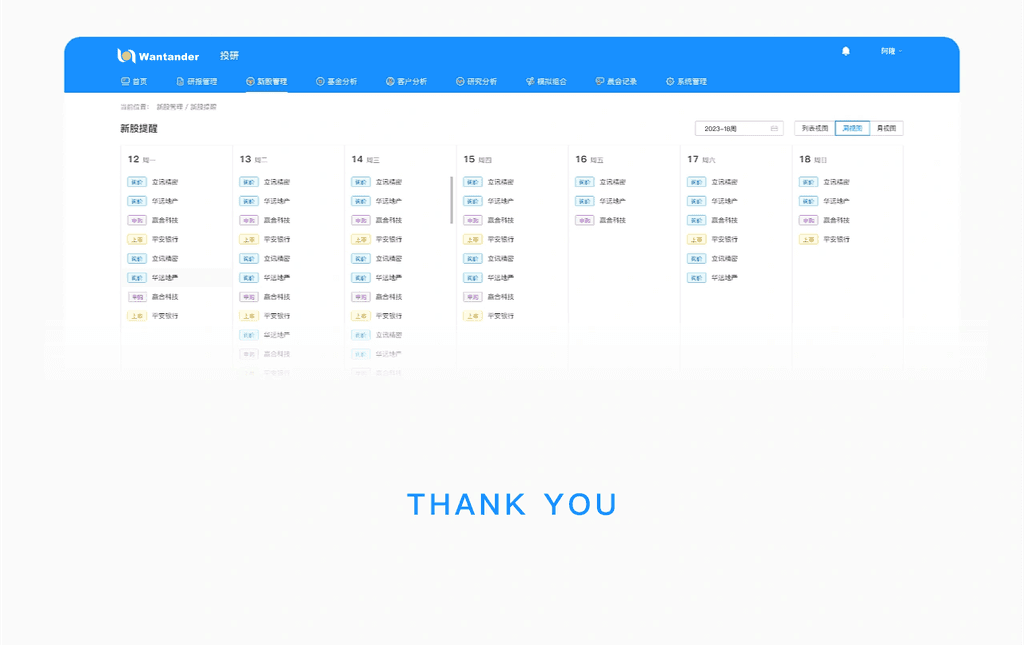Image resolution: width=1024 pixels, height=645 pixels.
Task: Open highlighted 华远地产 row under day 12
Action: [x=176, y=277]
